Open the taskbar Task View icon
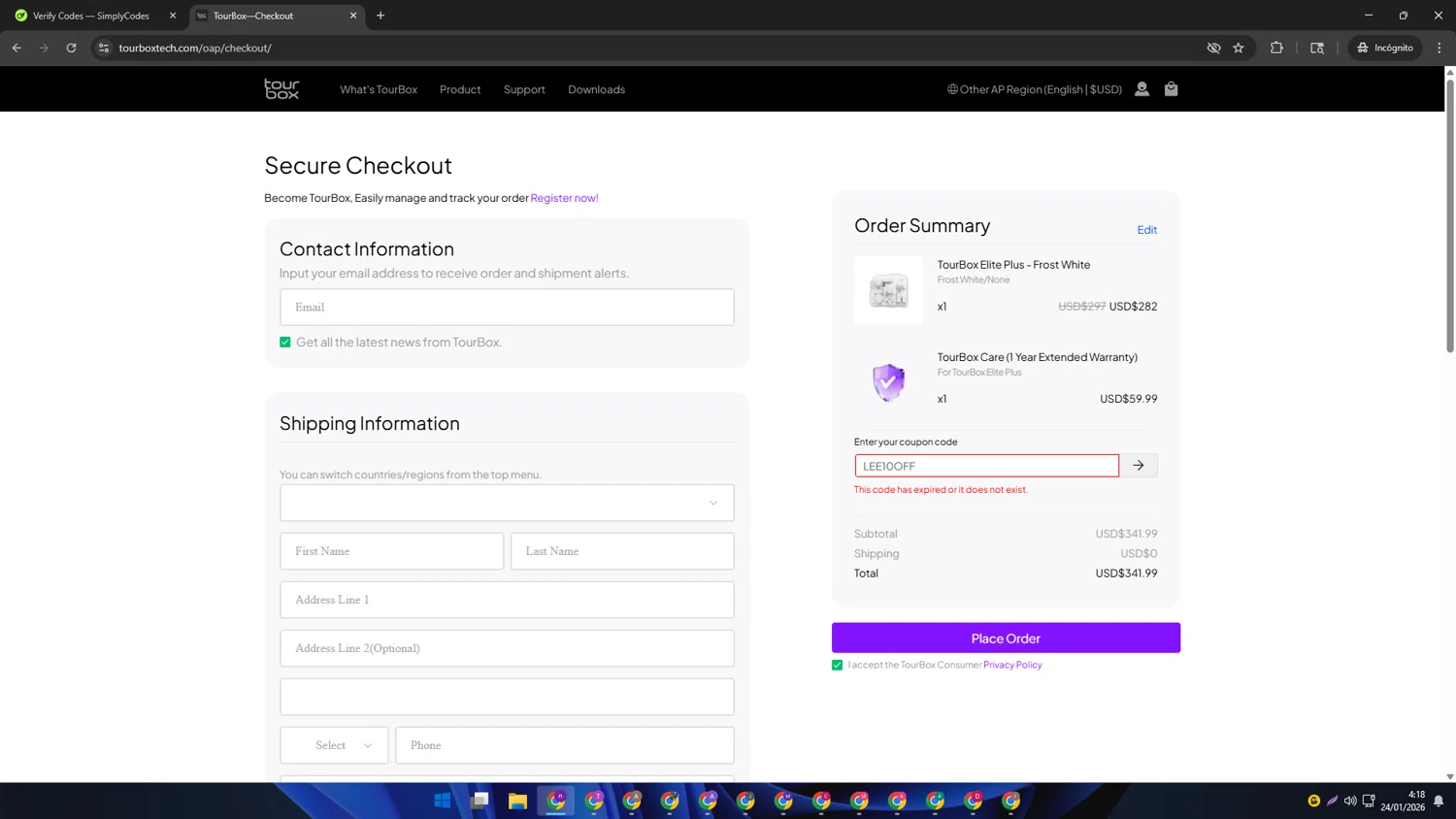Image resolution: width=1456 pixels, height=819 pixels. pos(480,801)
